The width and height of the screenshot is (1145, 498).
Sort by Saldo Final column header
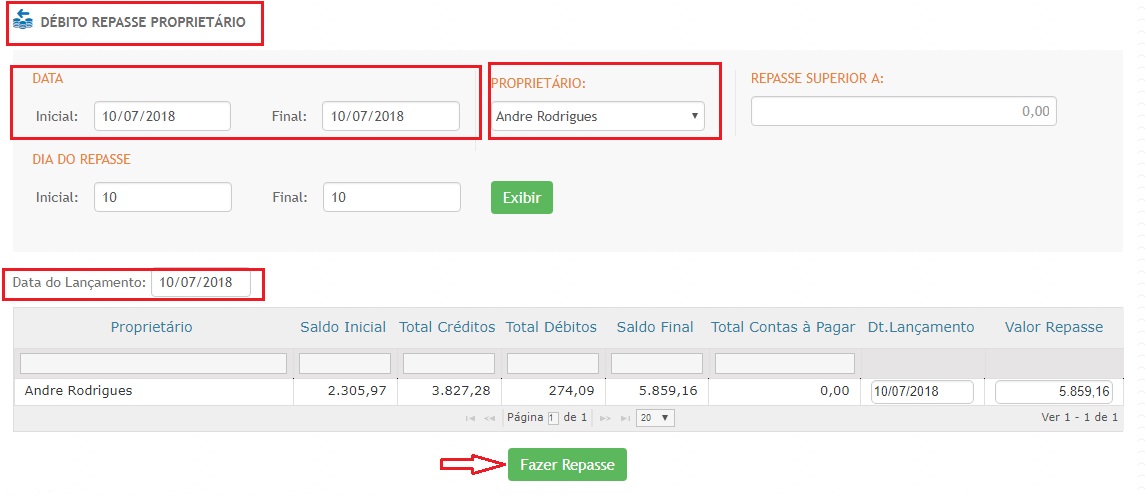[655, 327]
